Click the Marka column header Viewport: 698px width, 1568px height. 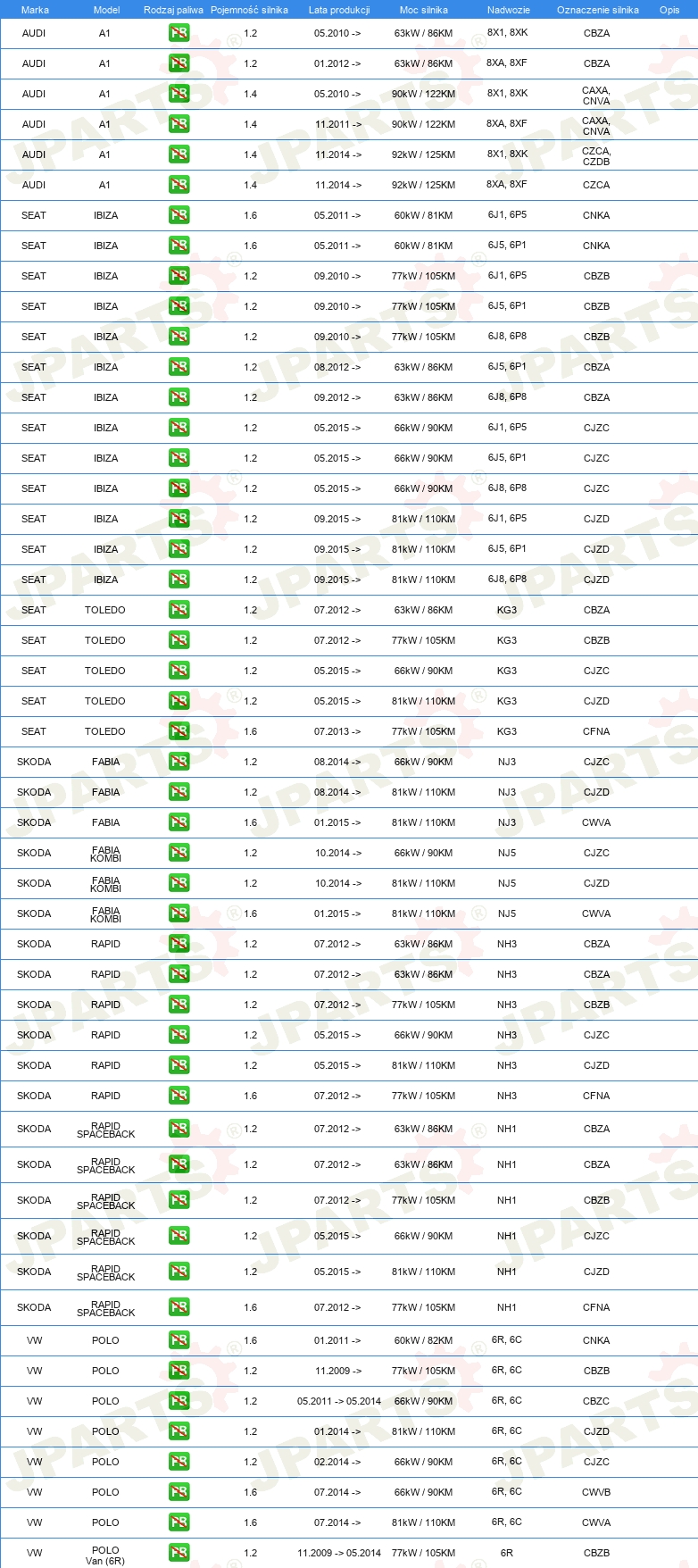click(35, 10)
